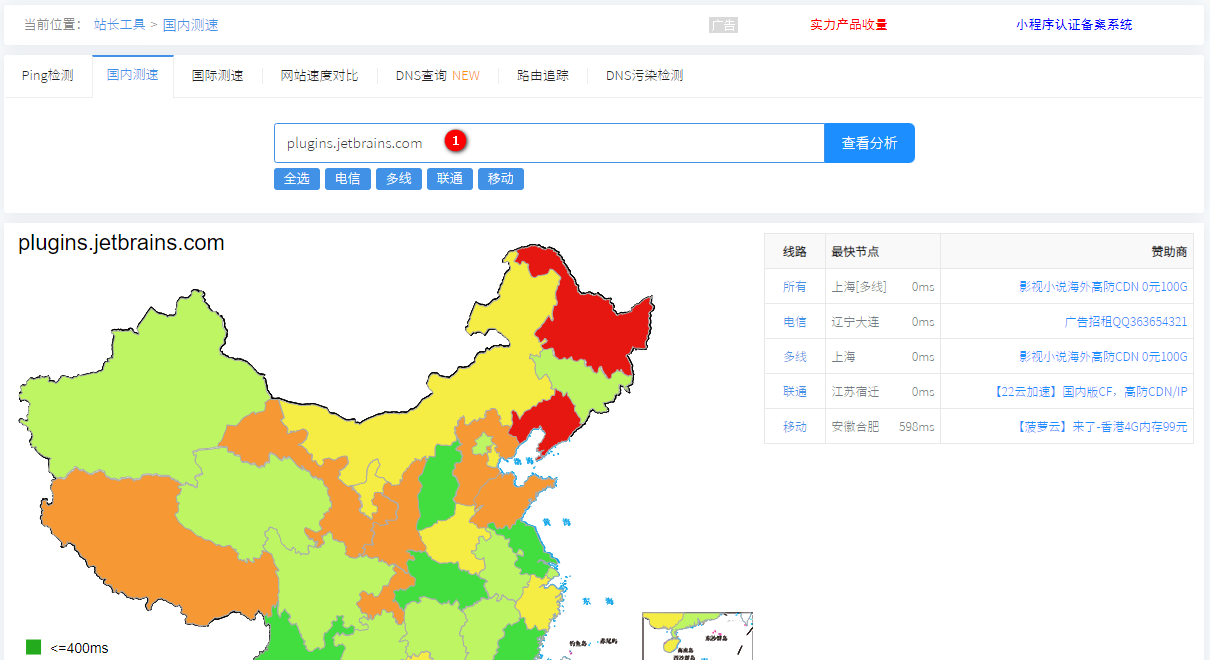Click the 598ms latency value
Image resolution: width=1210 pixels, height=660 pixels.
click(x=917, y=427)
